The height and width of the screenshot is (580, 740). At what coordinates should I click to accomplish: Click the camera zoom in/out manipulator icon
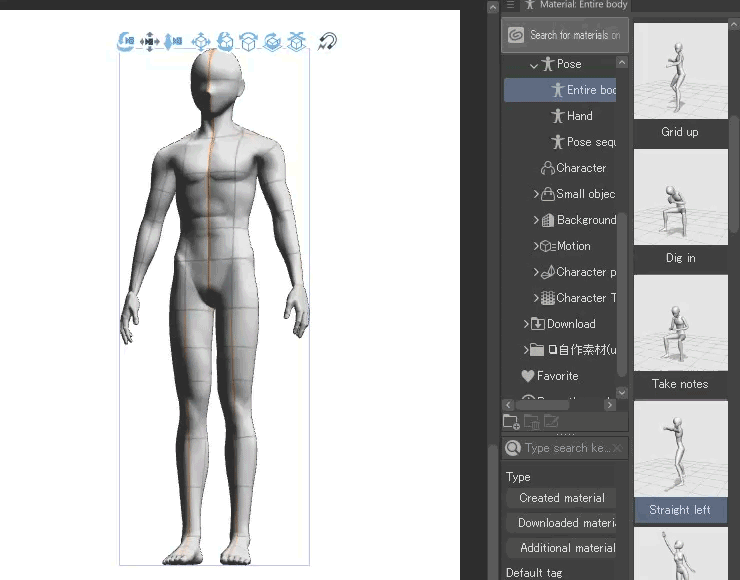click(x=173, y=42)
